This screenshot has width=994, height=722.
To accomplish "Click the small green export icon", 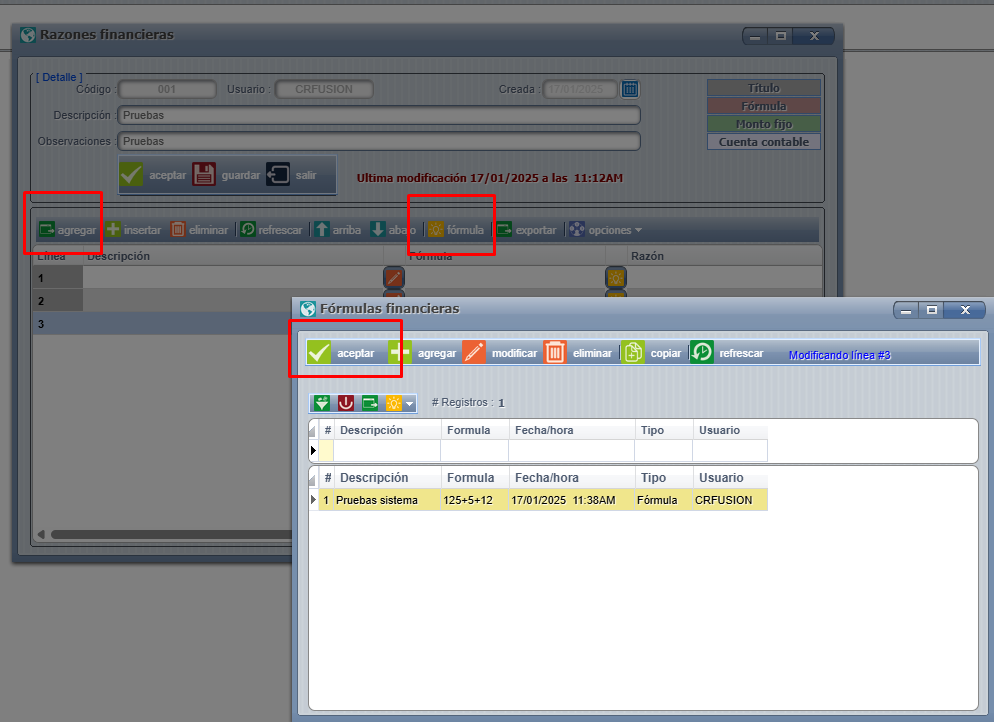I will pyautogui.click(x=370, y=403).
